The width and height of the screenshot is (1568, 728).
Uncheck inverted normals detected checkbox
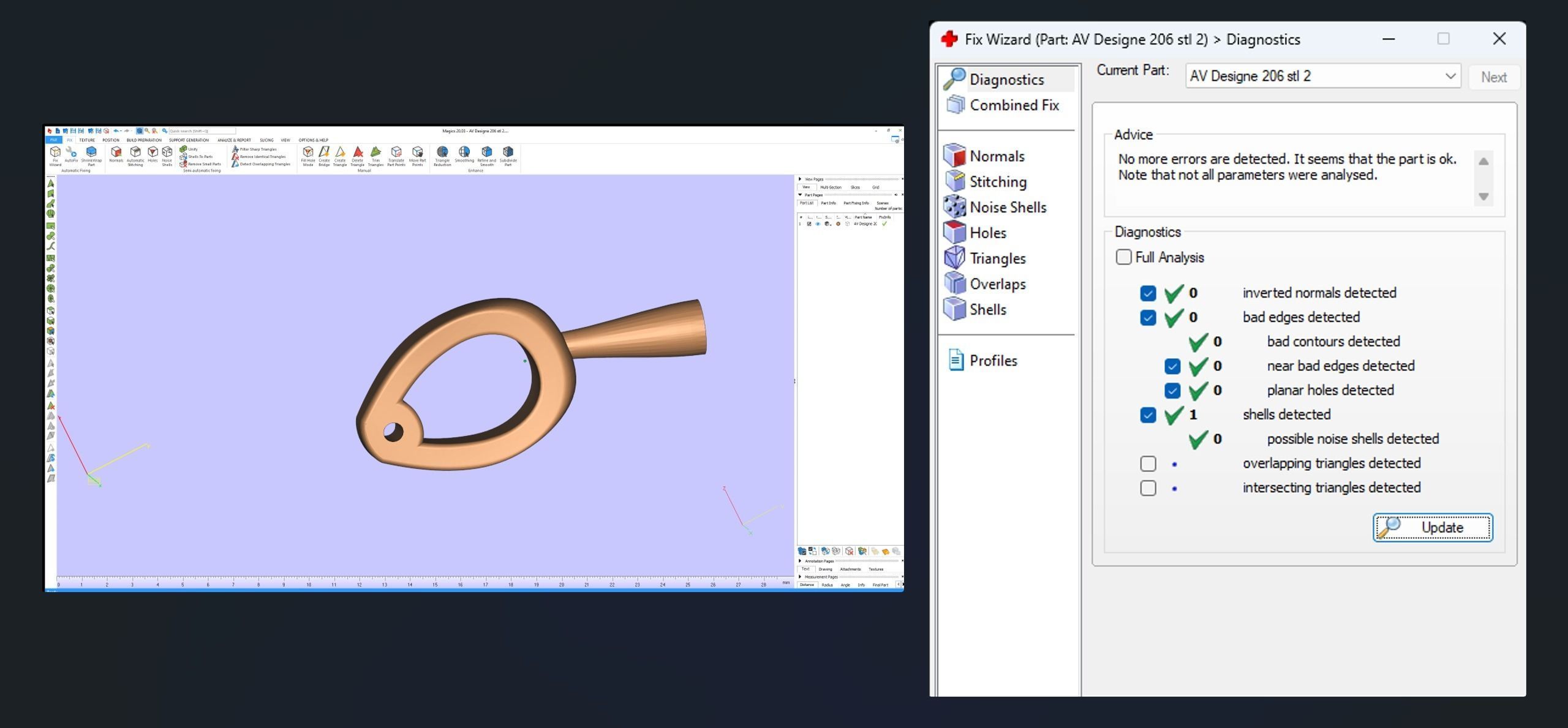coord(1148,293)
